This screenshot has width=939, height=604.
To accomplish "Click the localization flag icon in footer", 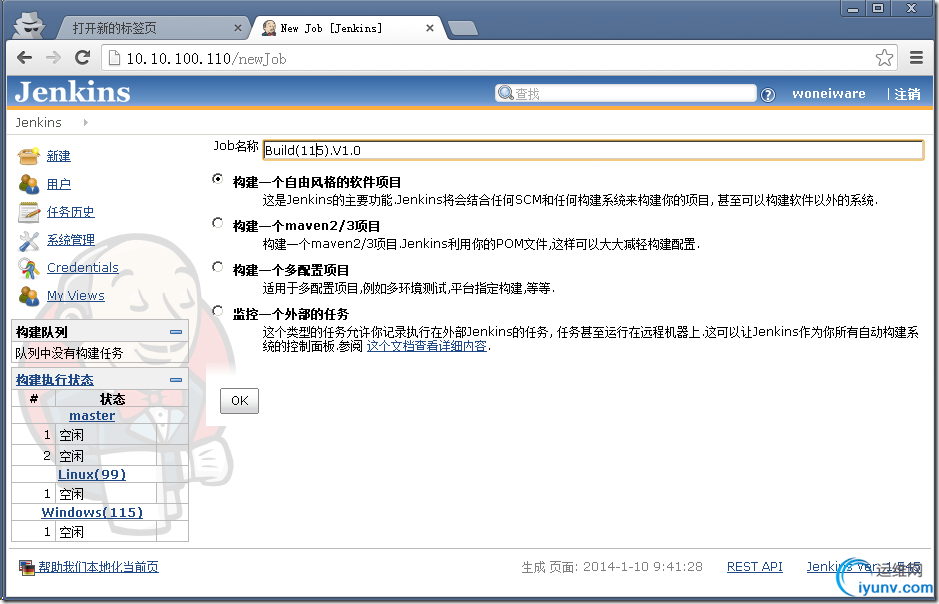I will tap(26, 567).
